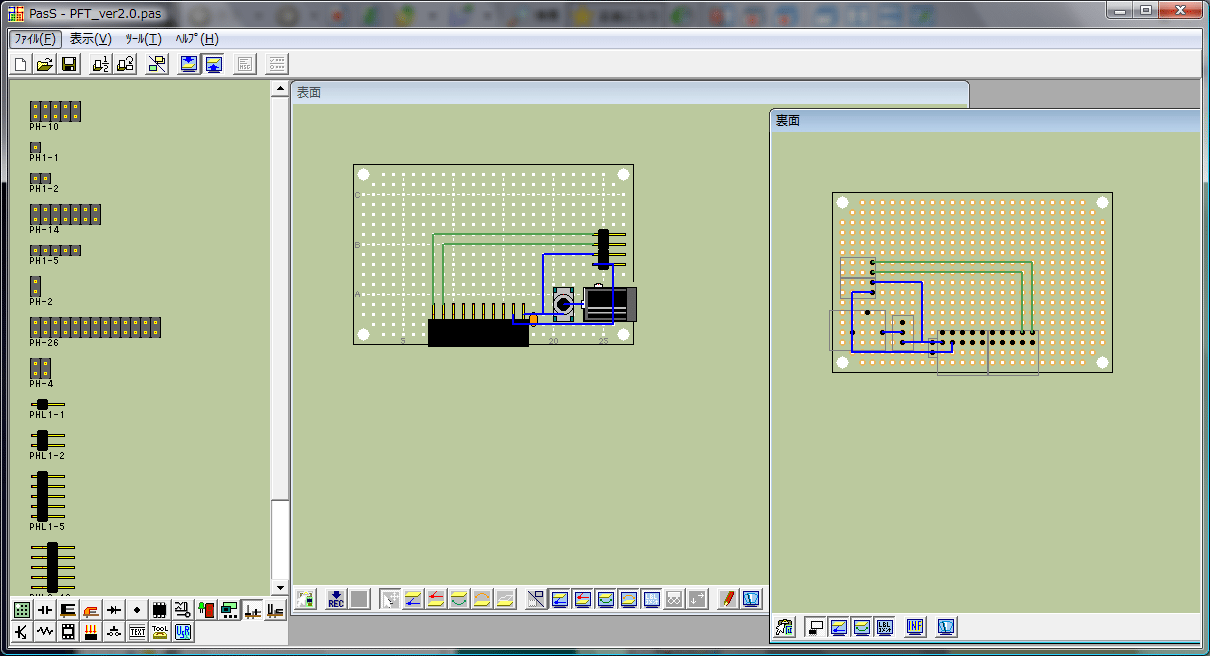The height and width of the screenshot is (656, 1210).
Task: Save the project with the floppy disk icon
Action: click(69, 65)
